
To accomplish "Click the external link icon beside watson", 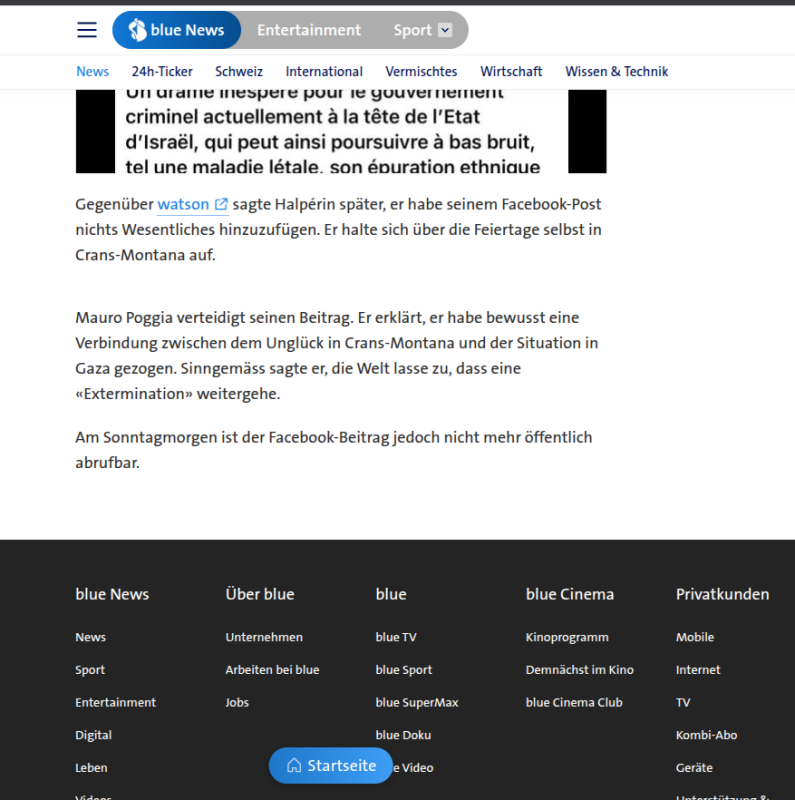I will pyautogui.click(x=221, y=204).
